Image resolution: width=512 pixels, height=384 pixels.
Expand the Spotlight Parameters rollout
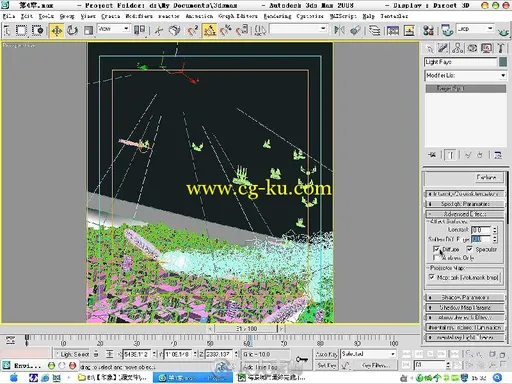pyautogui.click(x=465, y=204)
